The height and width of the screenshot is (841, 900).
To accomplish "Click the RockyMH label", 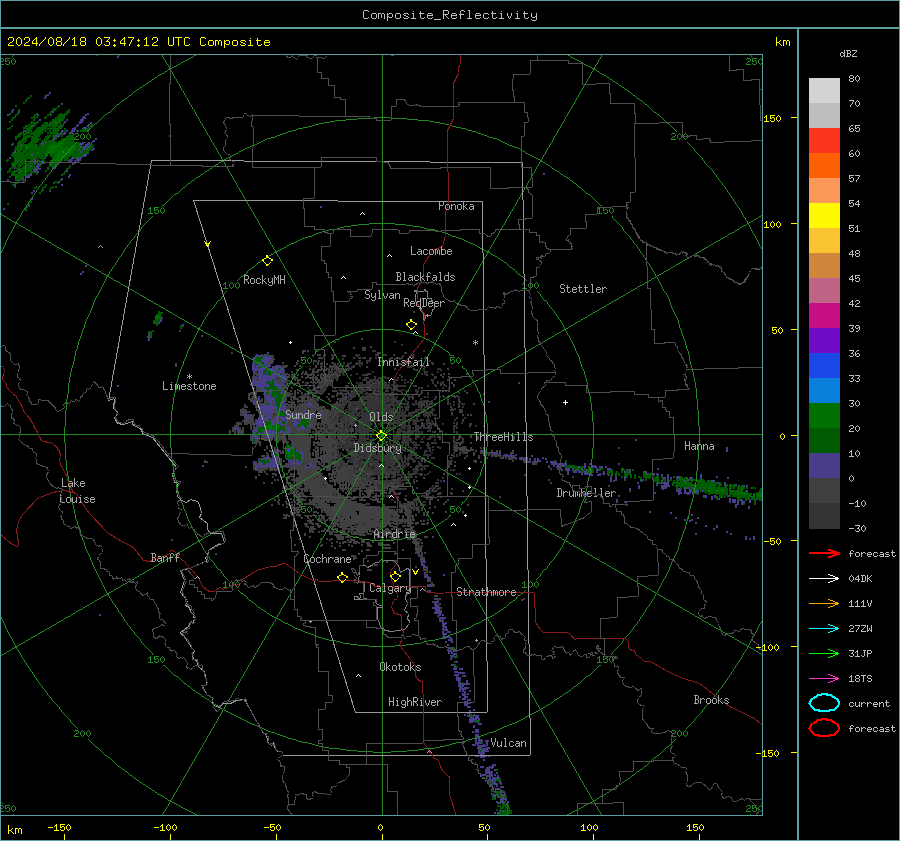I will coord(264,280).
